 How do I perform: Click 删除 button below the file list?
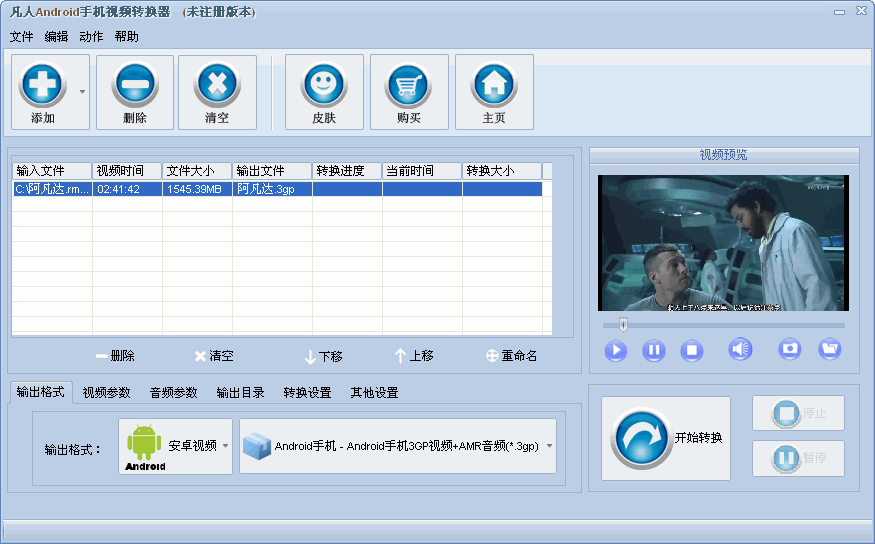[115, 356]
